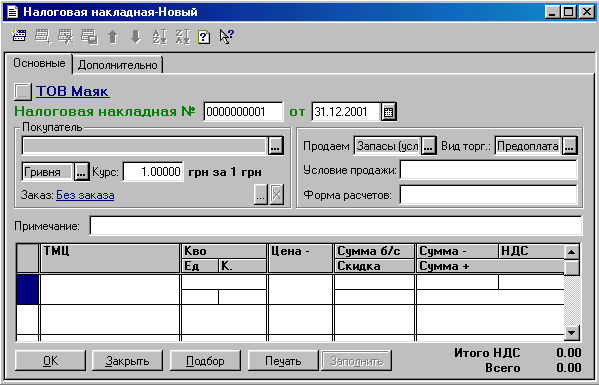Move row down with arrow icon
This screenshot has height=385, width=599.
tap(136, 37)
